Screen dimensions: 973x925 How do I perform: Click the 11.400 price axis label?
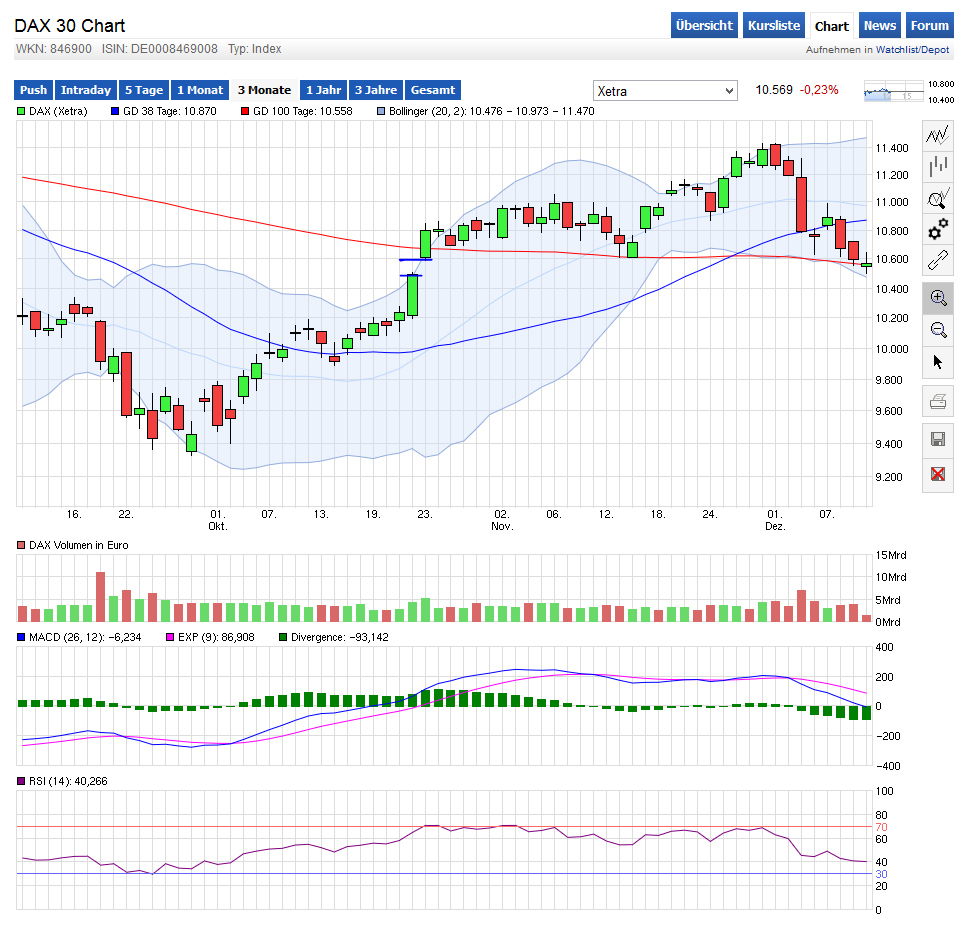(x=892, y=148)
